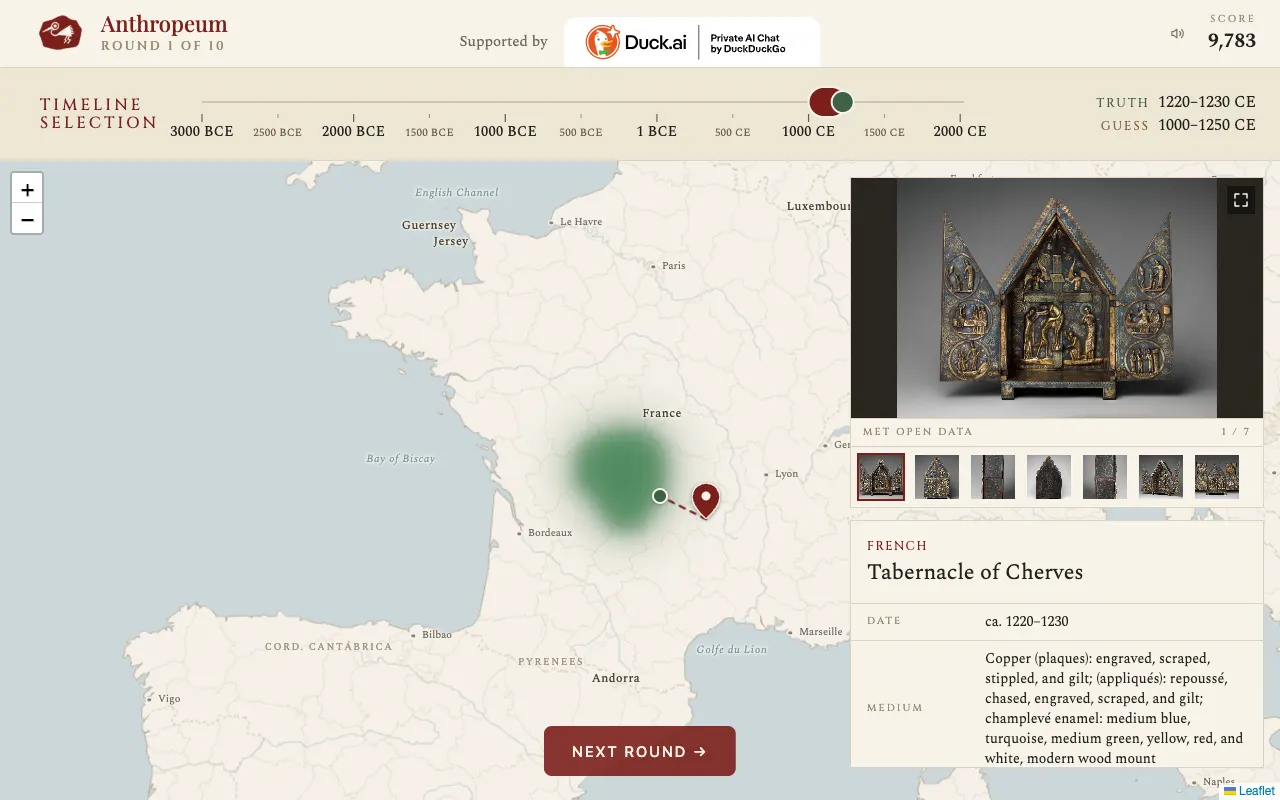This screenshot has height=800, width=1280.
Task: Click the 2000 BCE timeline label
Action: [x=353, y=131]
